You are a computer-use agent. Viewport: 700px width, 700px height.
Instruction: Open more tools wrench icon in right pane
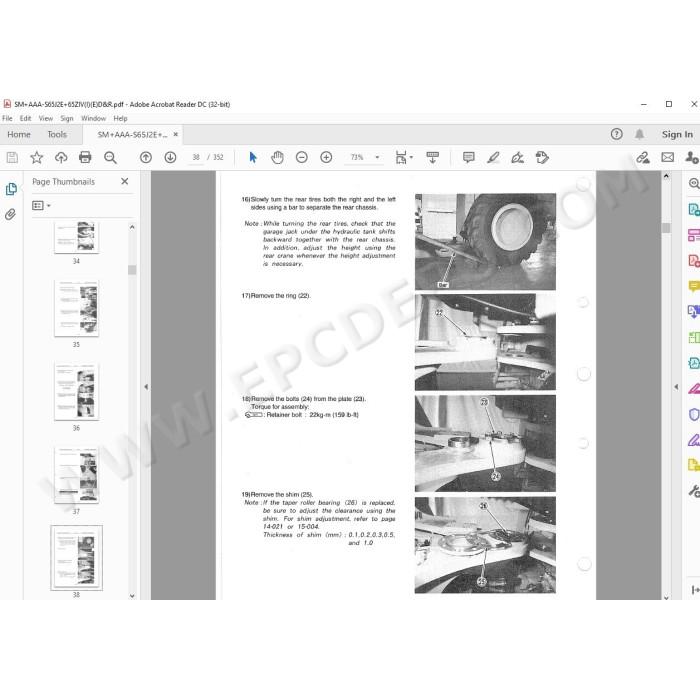(x=694, y=491)
